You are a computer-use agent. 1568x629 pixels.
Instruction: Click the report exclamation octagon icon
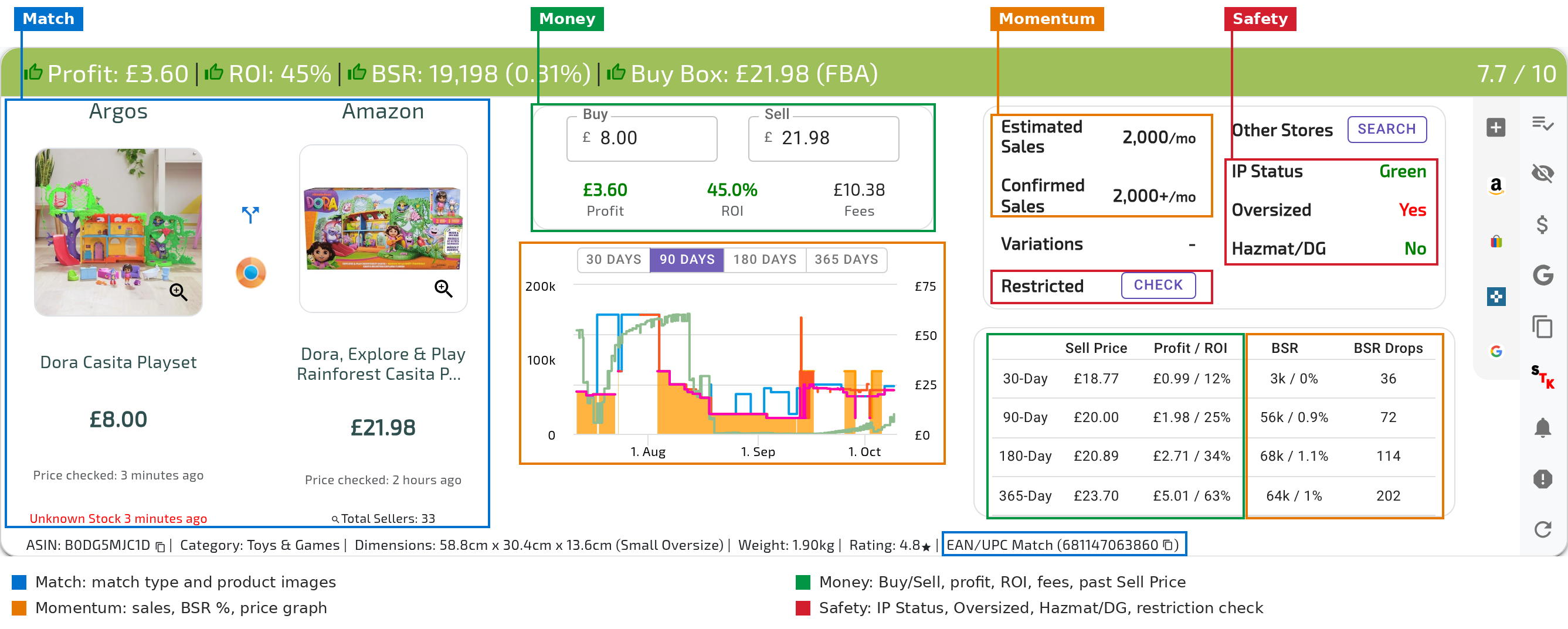tap(1542, 479)
